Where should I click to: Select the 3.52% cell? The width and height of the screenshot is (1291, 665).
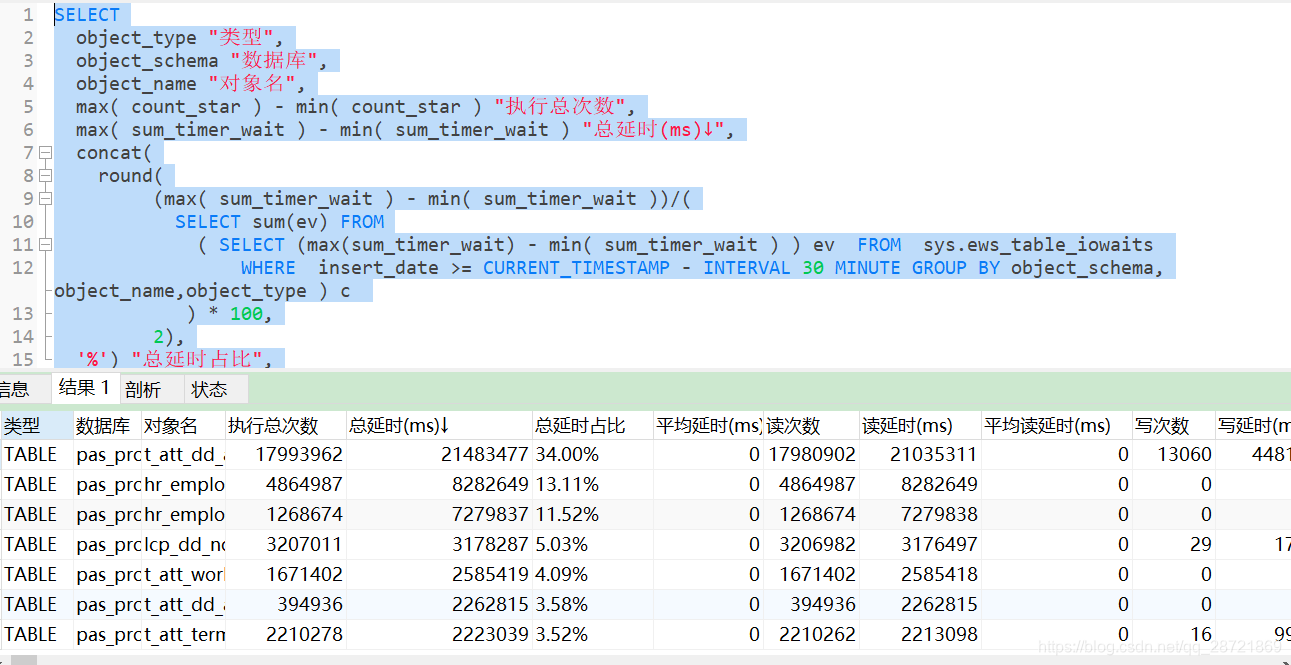(x=592, y=634)
